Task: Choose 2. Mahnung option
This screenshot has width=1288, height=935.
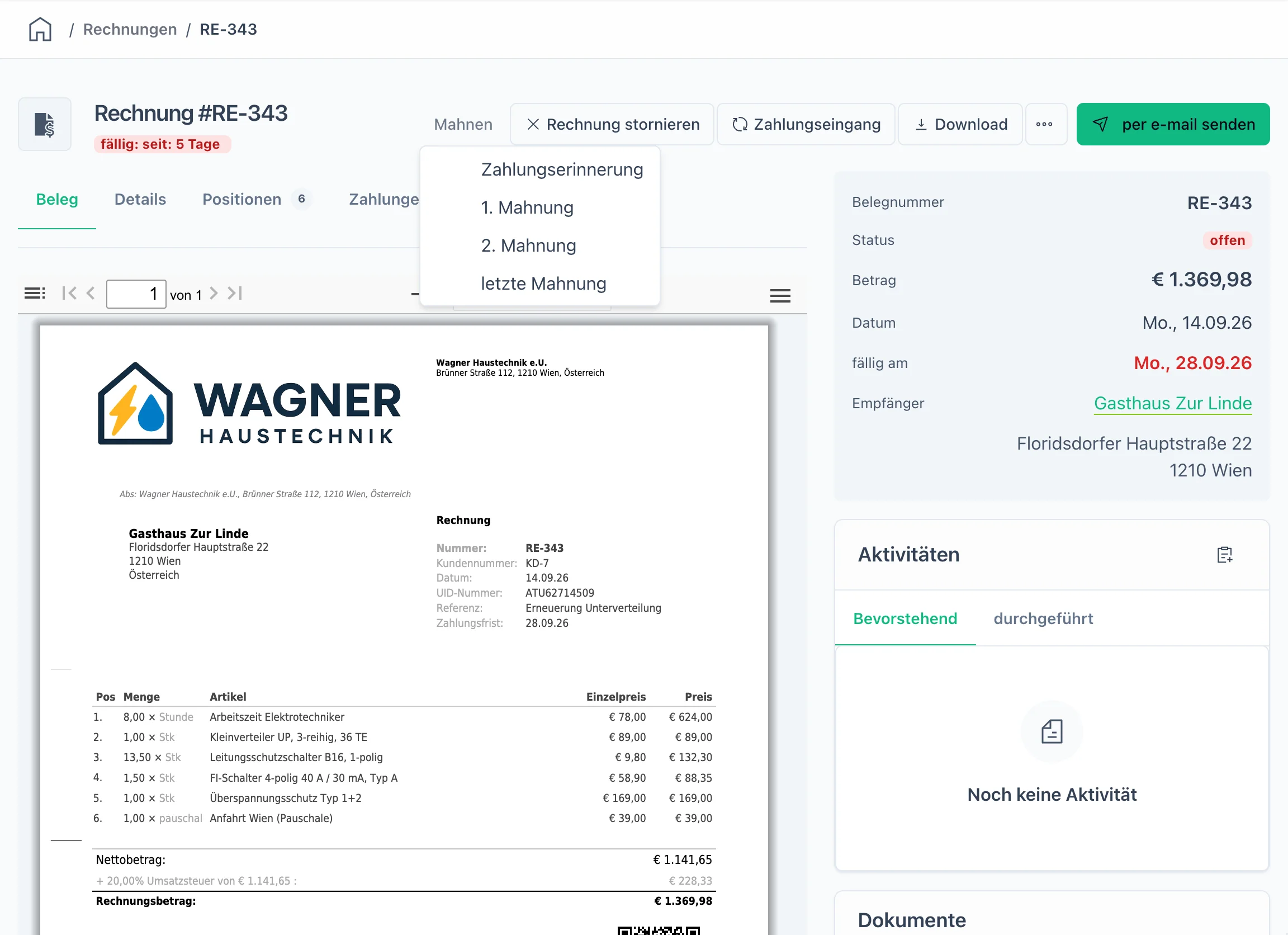Action: coord(528,245)
